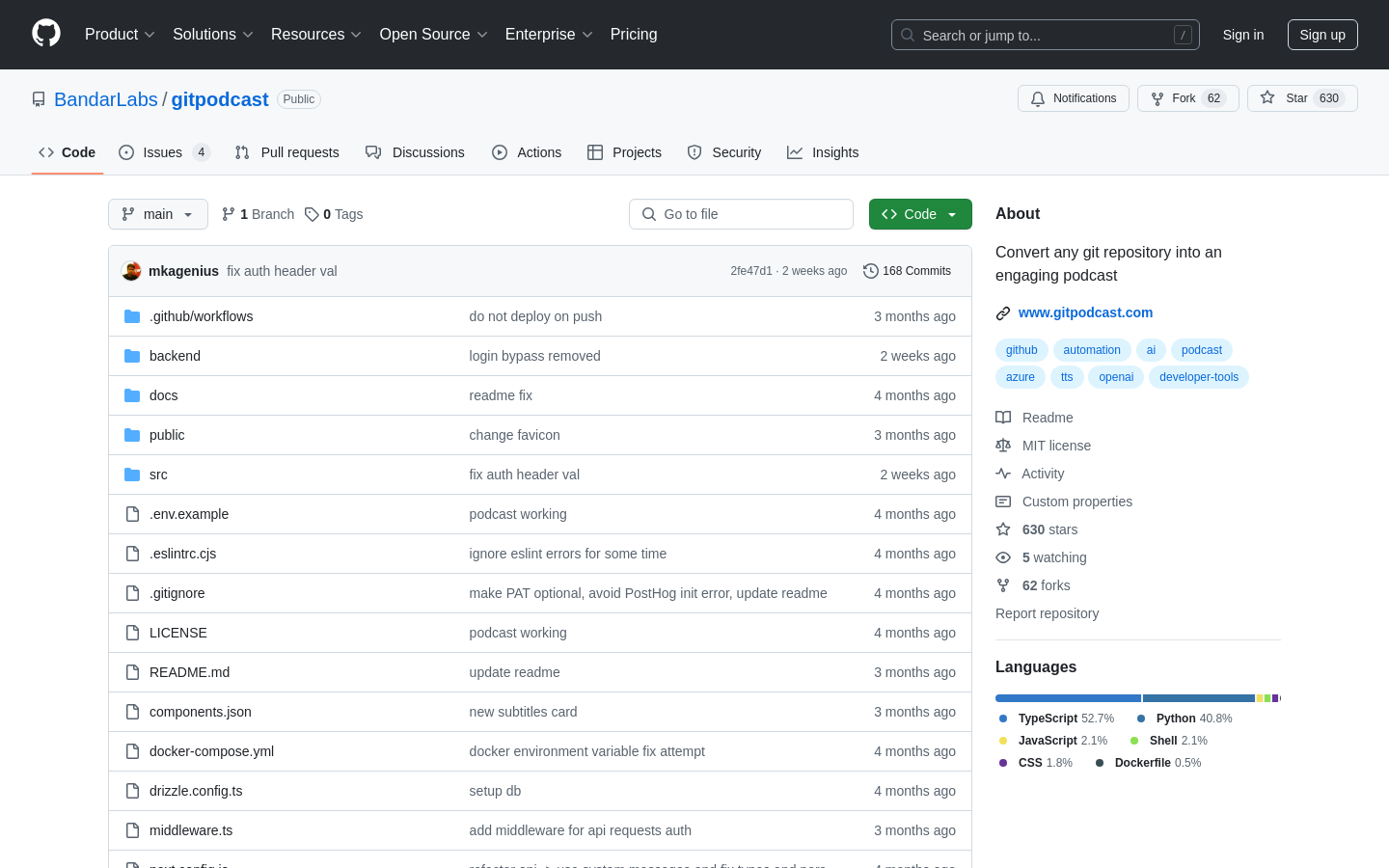Expand the Resources menu
Screen dimensions: 1389x868
click(x=316, y=35)
